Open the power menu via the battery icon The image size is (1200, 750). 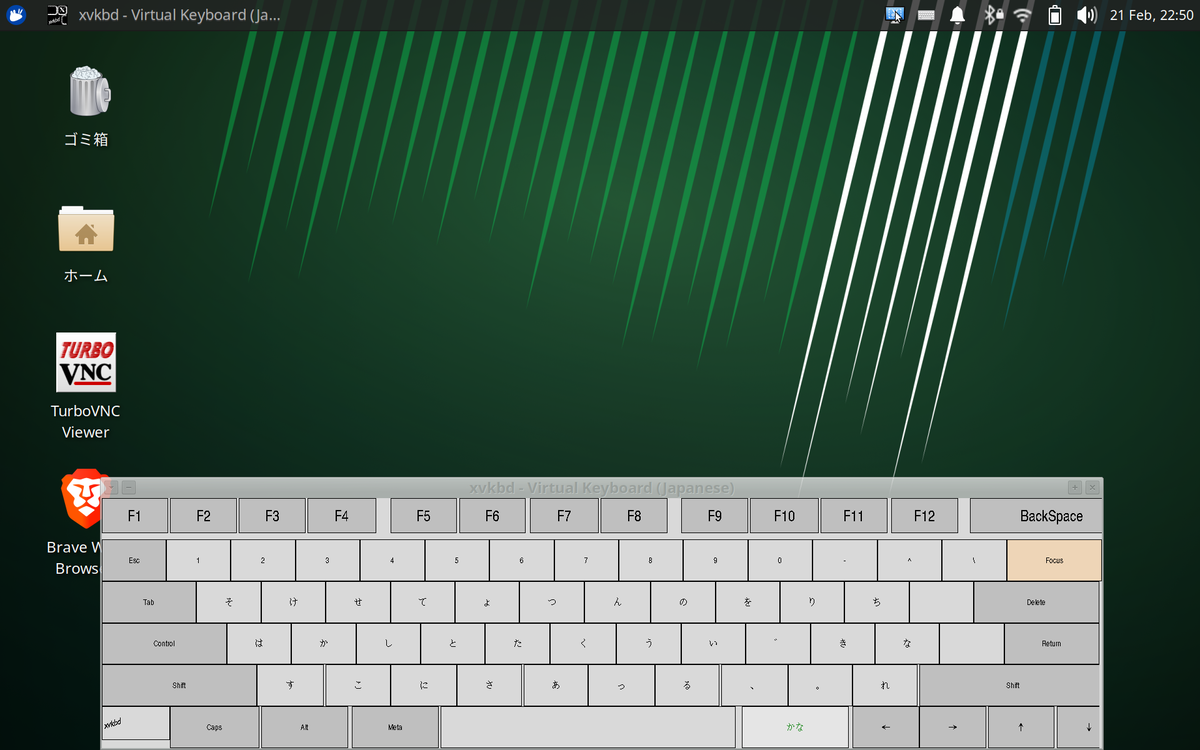(x=1053, y=15)
